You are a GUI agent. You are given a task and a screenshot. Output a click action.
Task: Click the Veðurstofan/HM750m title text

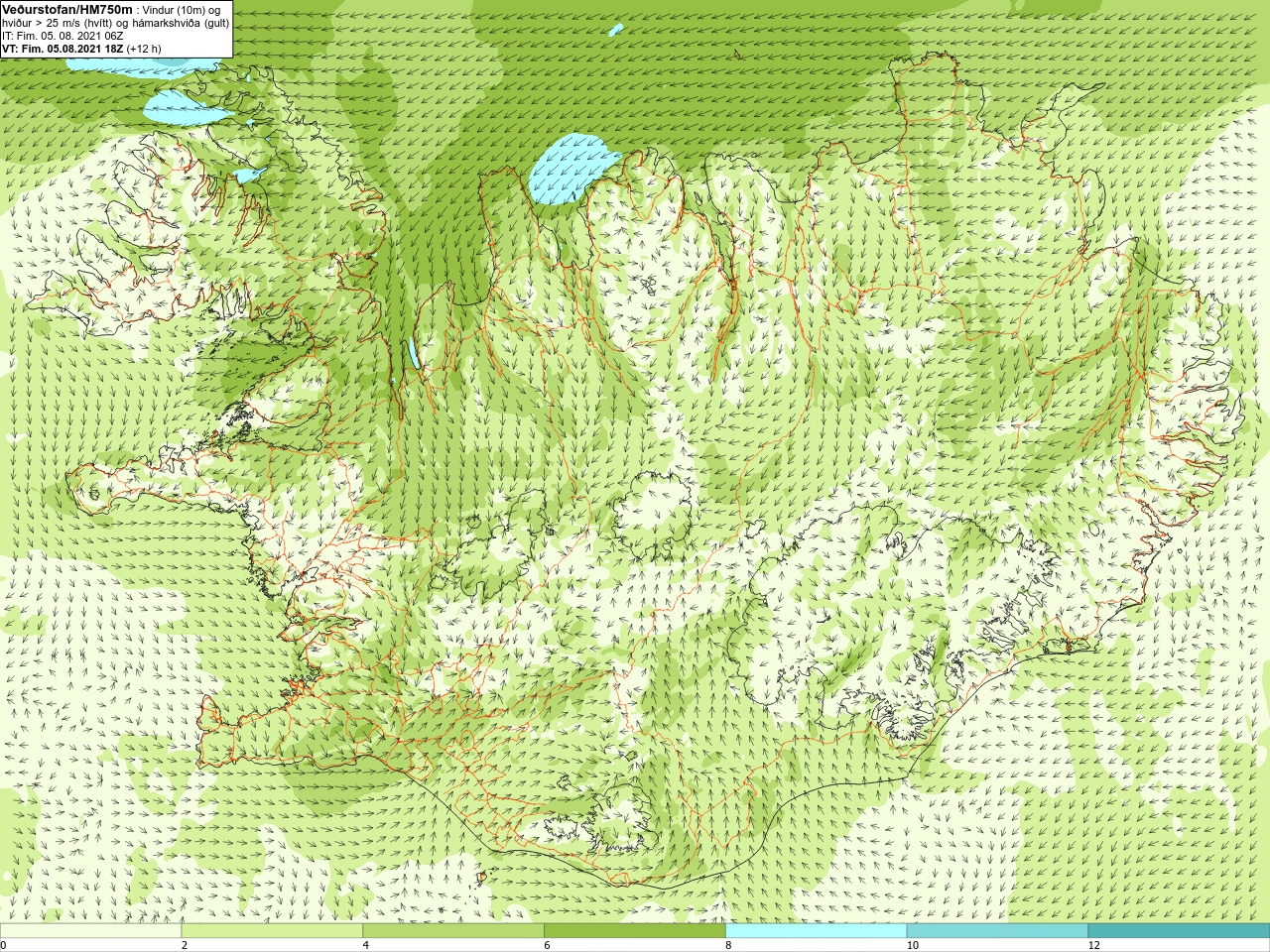tap(67, 9)
